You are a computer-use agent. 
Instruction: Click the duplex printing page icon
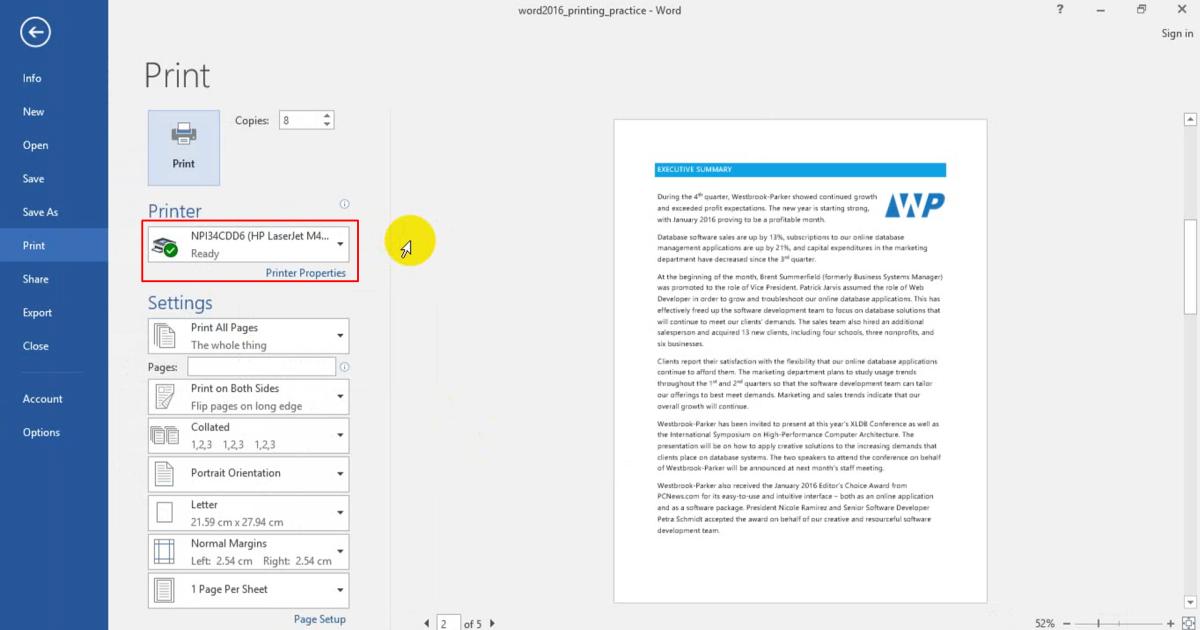(164, 397)
